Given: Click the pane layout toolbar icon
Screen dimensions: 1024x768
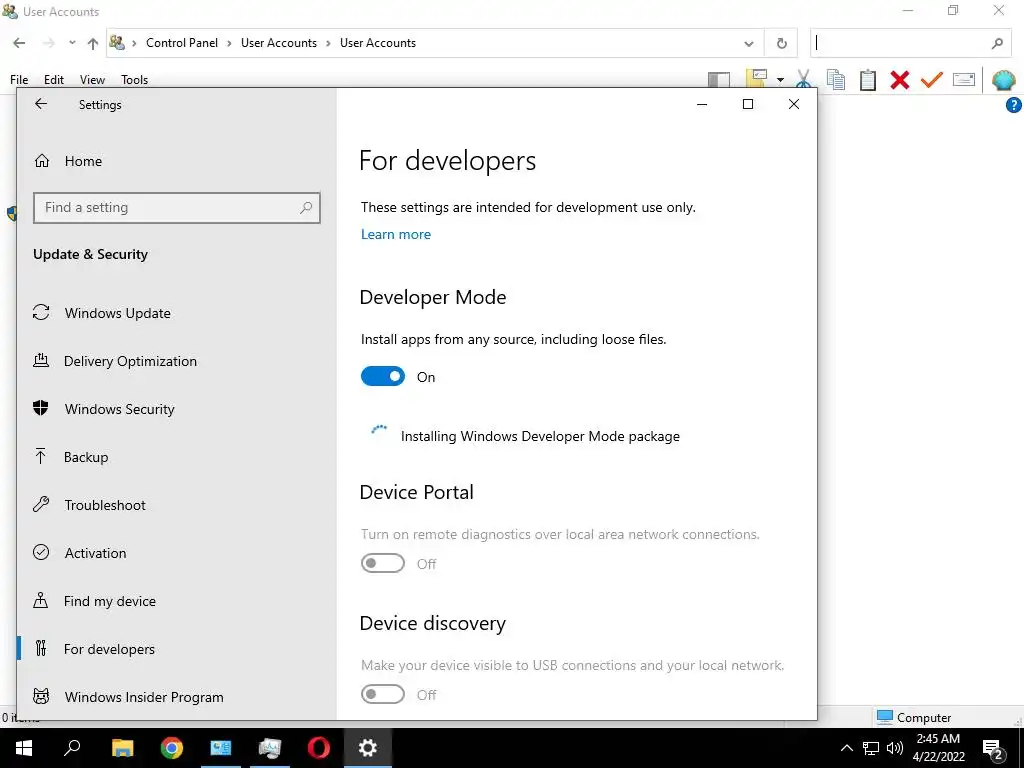Looking at the screenshot, I should [719, 80].
